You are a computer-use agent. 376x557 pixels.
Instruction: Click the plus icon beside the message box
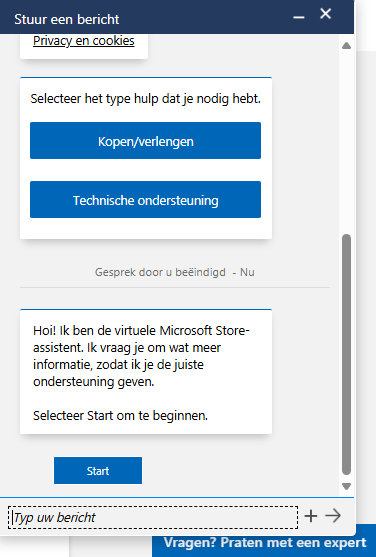[311, 516]
